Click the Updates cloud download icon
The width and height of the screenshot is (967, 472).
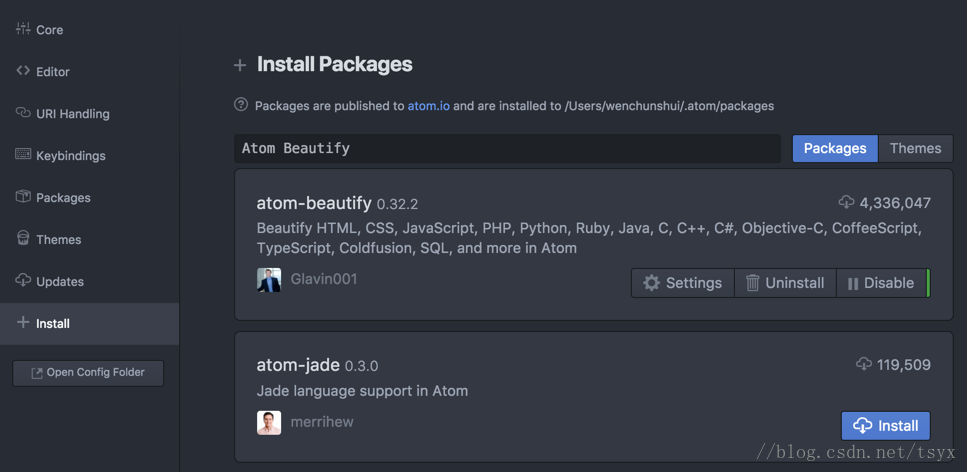[23, 280]
